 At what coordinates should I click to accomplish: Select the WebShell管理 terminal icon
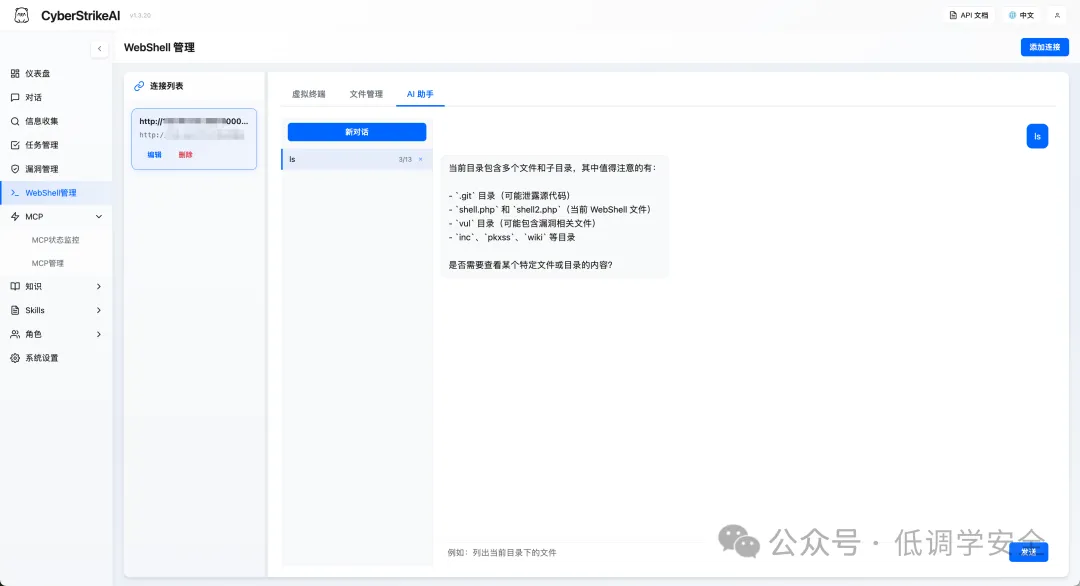pos(15,193)
